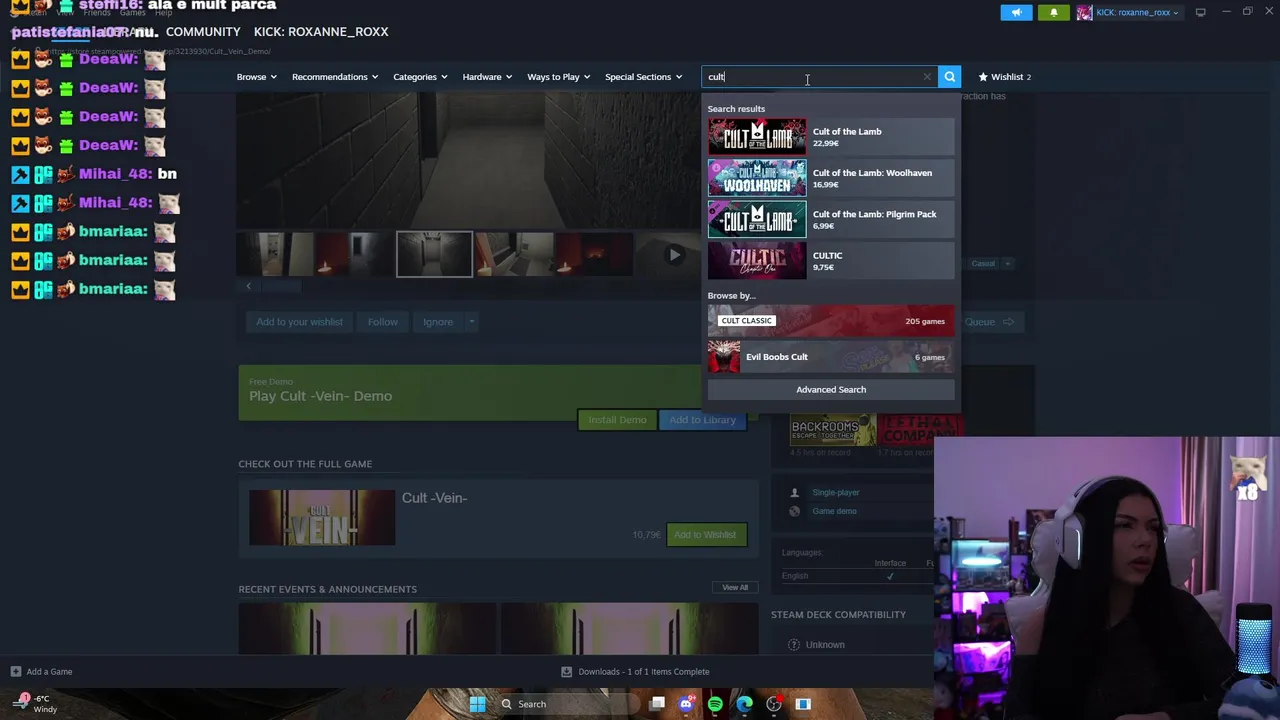Open the Game demo link
1280x720 pixels.
pos(834,511)
